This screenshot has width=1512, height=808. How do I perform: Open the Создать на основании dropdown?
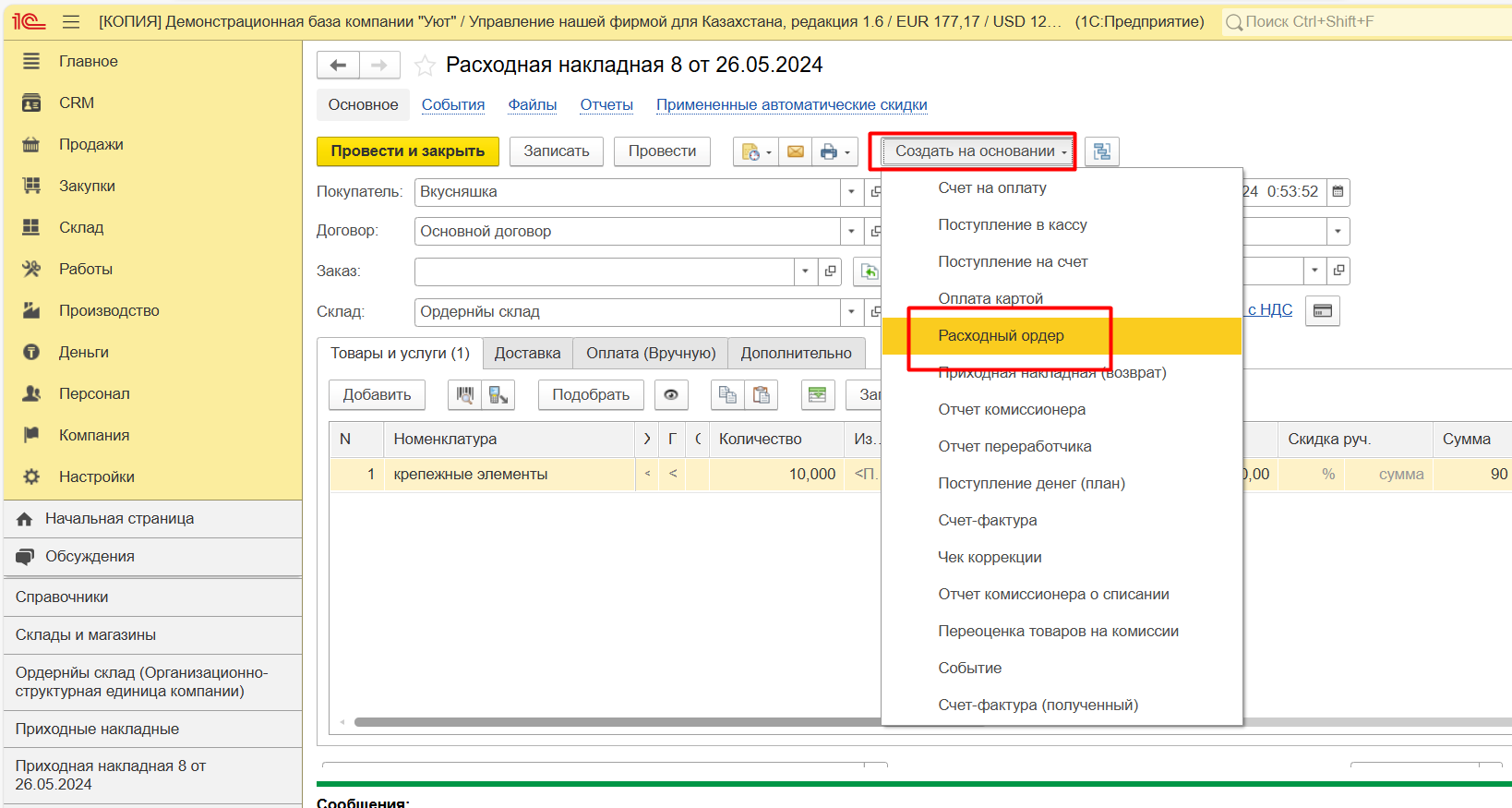pos(980,151)
